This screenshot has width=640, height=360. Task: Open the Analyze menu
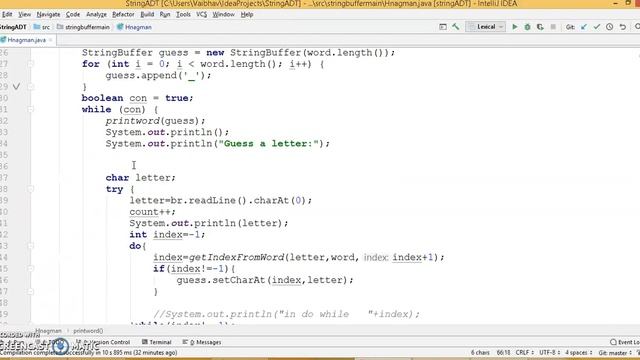96,14
